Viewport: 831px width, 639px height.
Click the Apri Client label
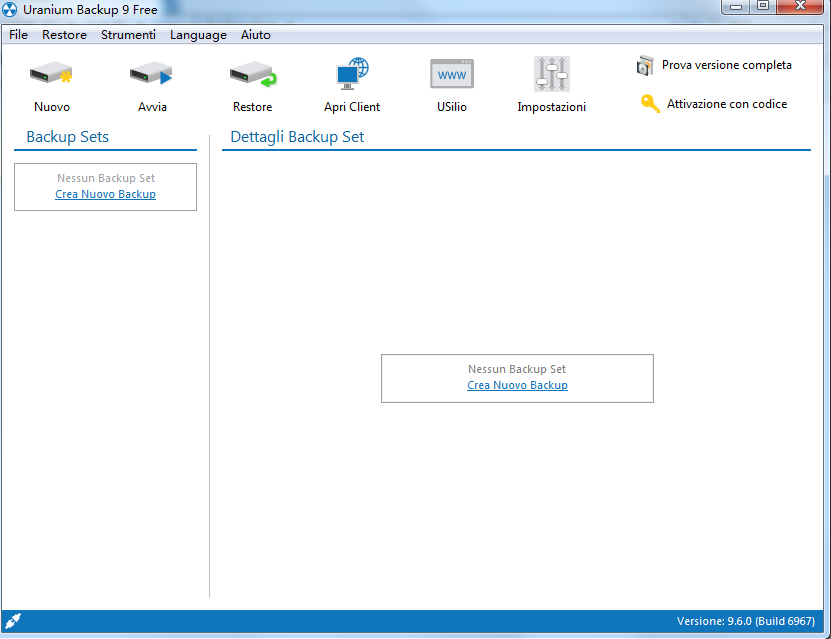pyautogui.click(x=352, y=107)
